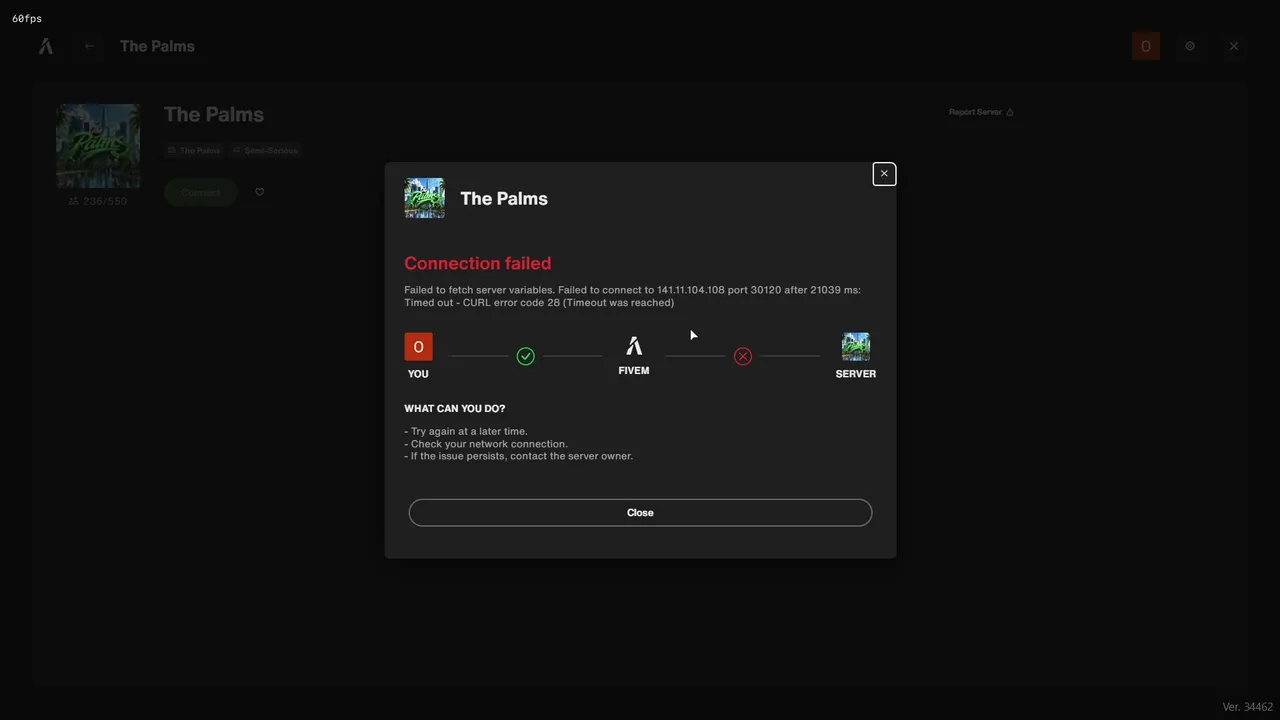Click the SERVER icon in connection diagram
The width and height of the screenshot is (1280, 720).
(x=856, y=347)
